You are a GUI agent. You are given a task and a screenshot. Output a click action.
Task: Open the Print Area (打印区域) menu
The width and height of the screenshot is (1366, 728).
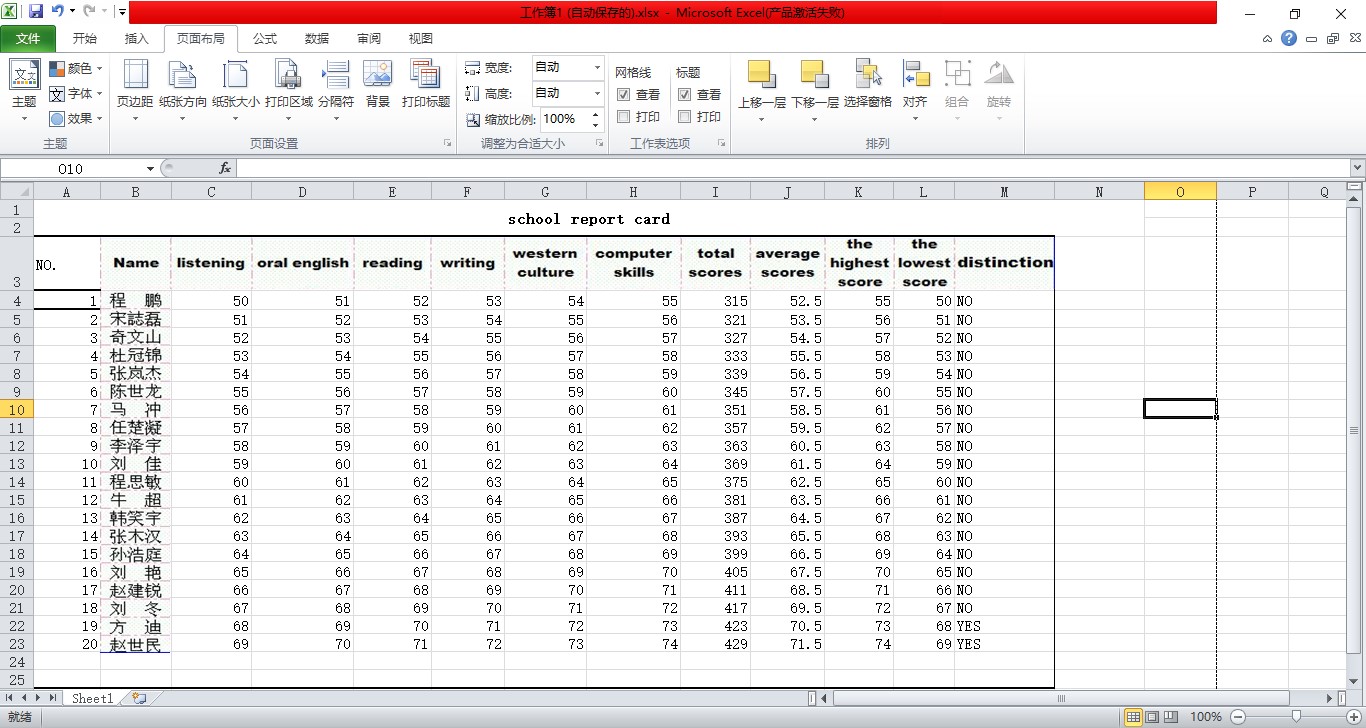[x=289, y=90]
